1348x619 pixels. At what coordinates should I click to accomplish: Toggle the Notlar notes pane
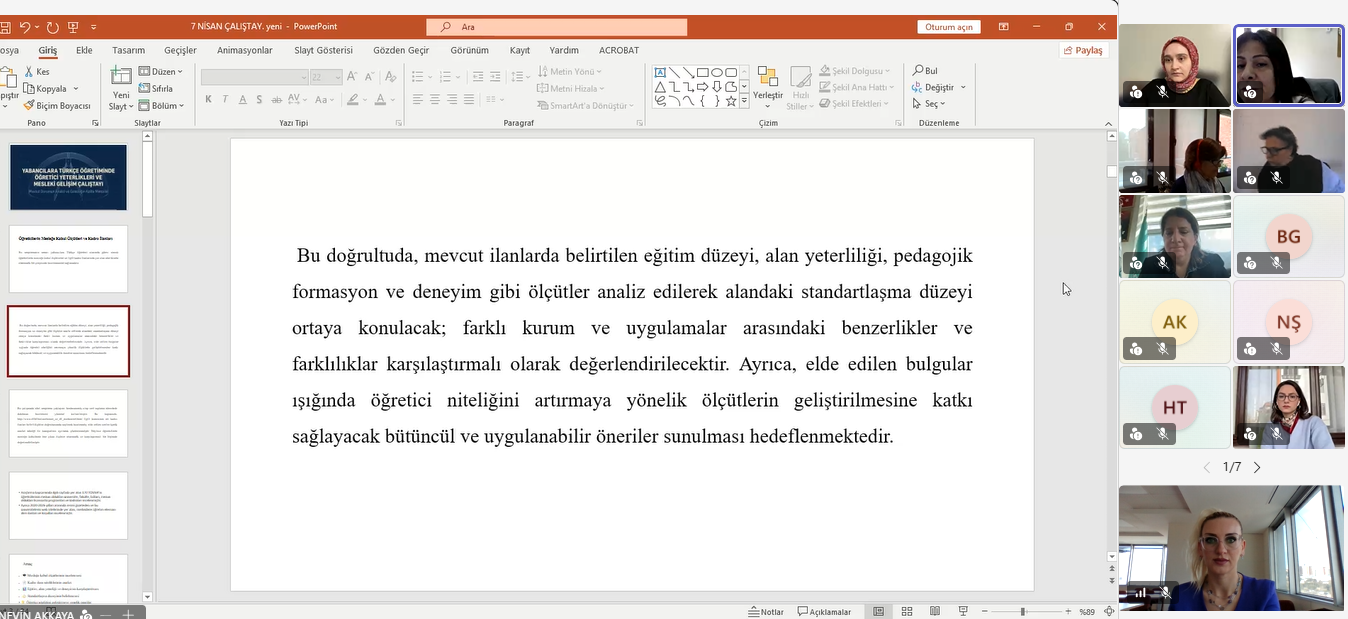click(x=765, y=612)
